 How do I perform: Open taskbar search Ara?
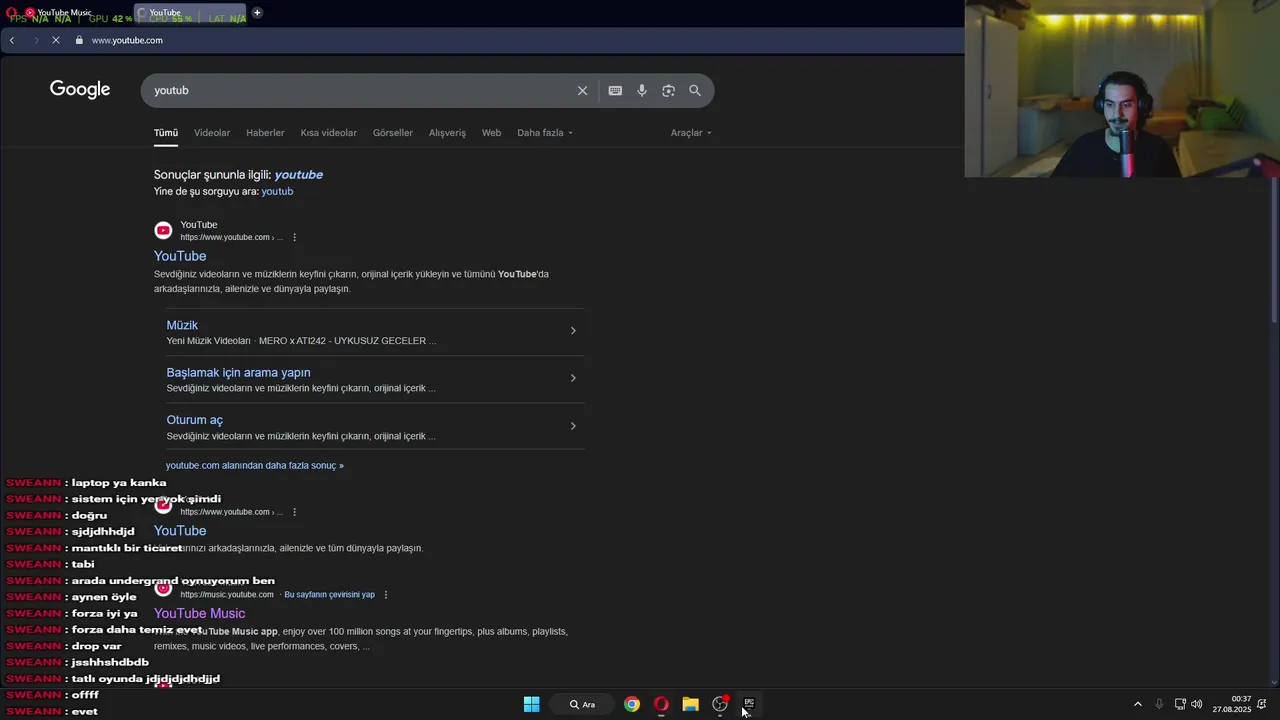[582, 704]
